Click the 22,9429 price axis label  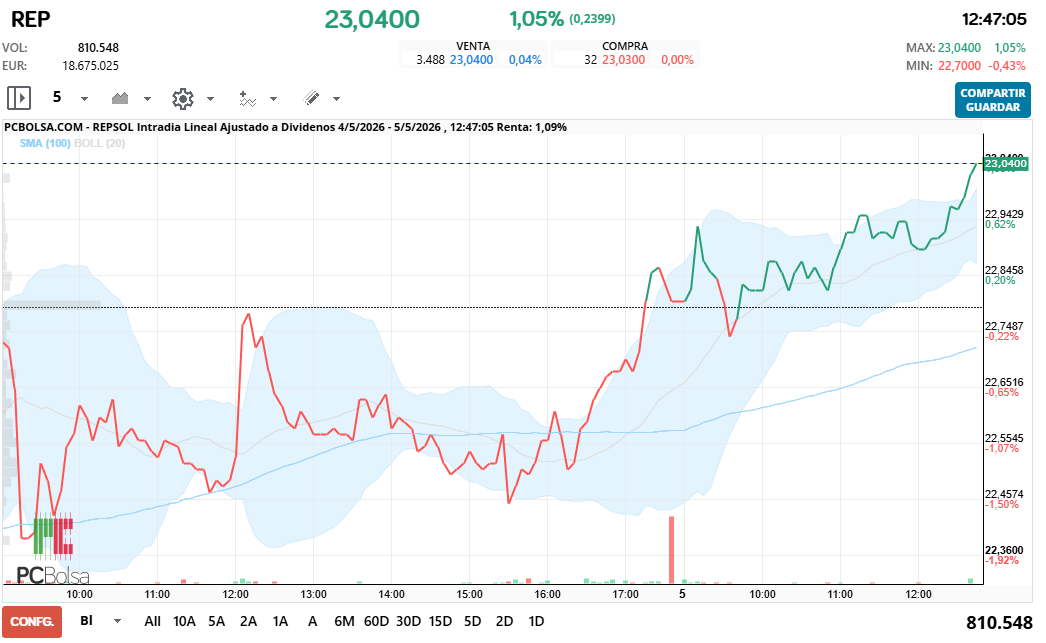1004,214
